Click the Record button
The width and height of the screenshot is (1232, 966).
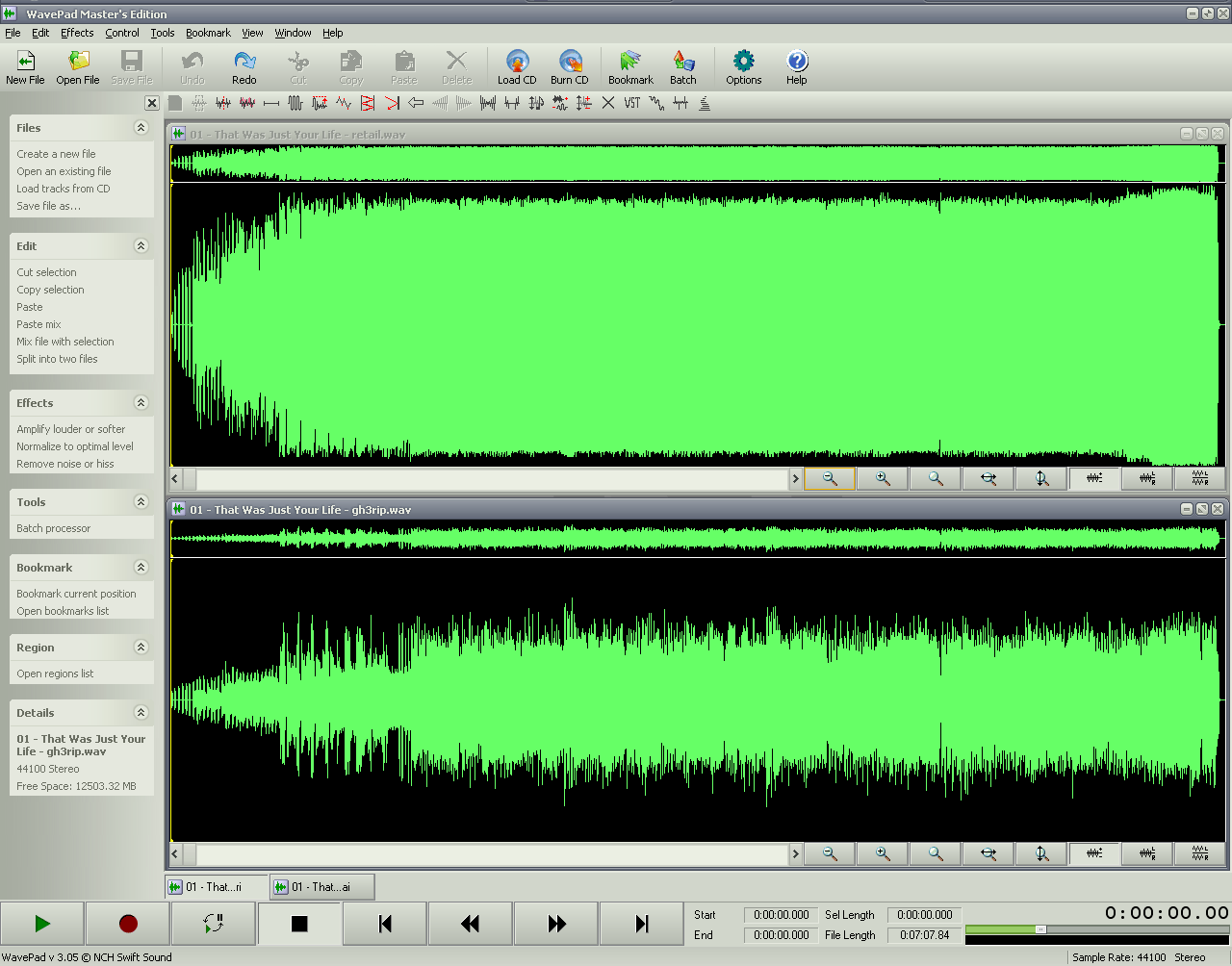[x=128, y=924]
